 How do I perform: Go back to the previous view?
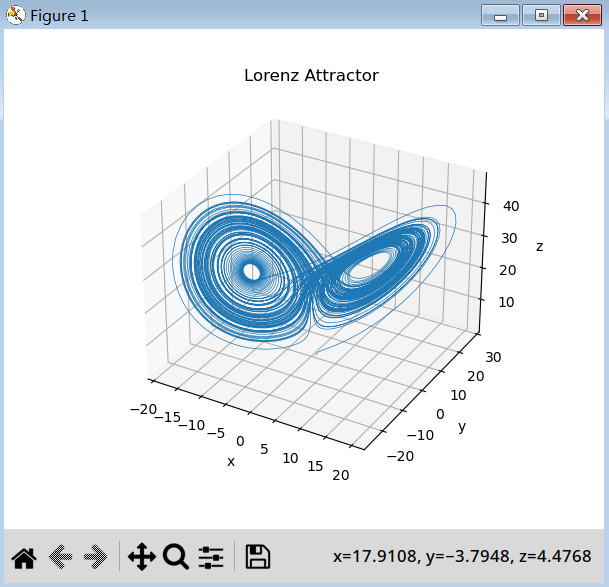tap(60, 557)
